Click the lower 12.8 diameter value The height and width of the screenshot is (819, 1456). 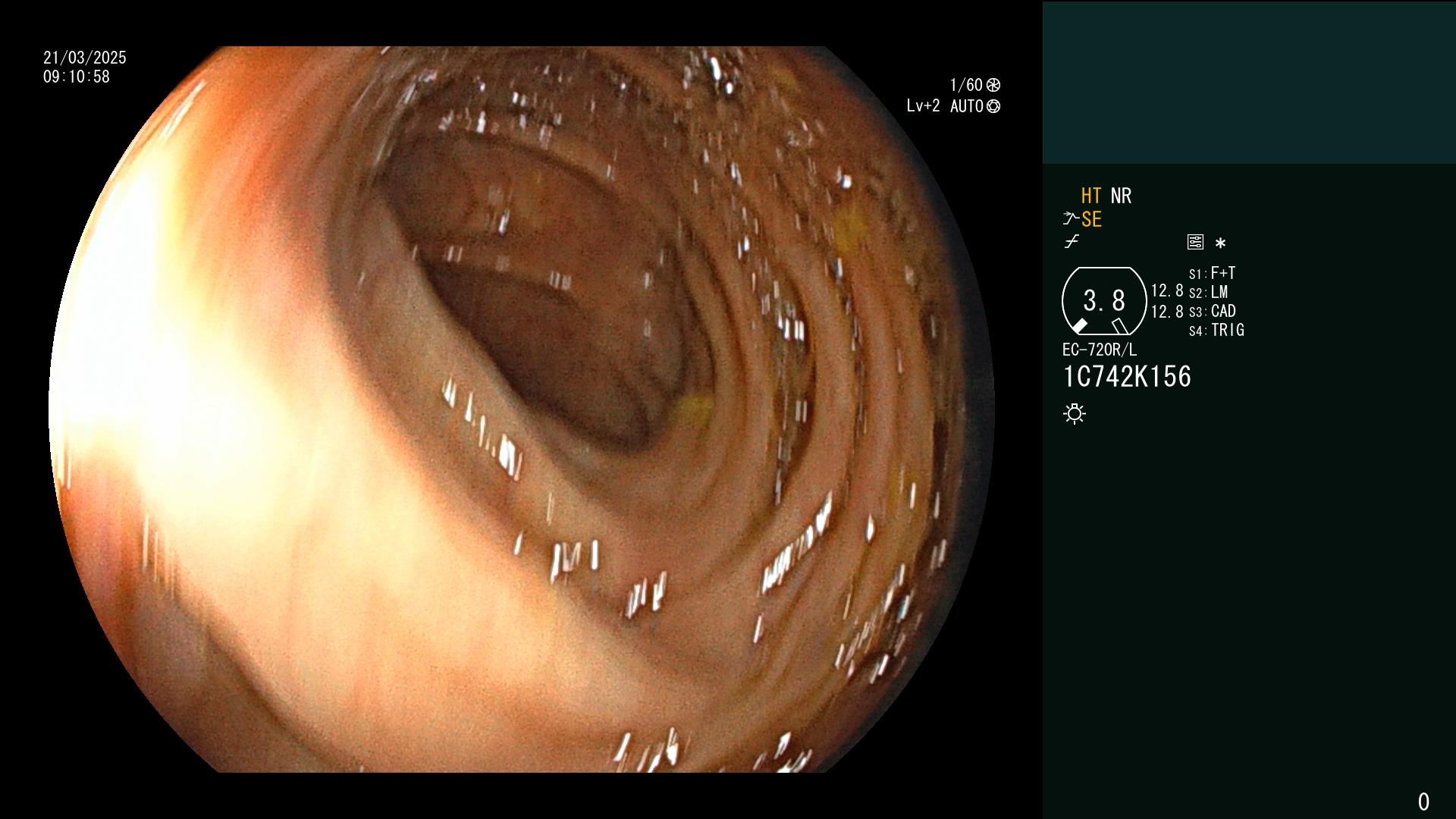[1167, 312]
